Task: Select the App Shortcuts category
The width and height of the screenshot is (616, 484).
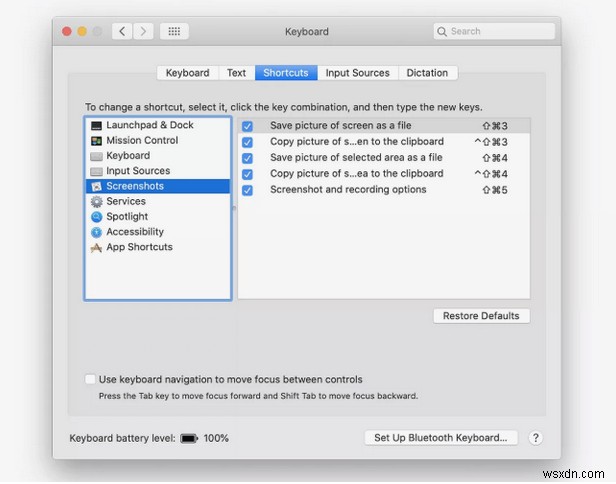Action: (x=158, y=248)
